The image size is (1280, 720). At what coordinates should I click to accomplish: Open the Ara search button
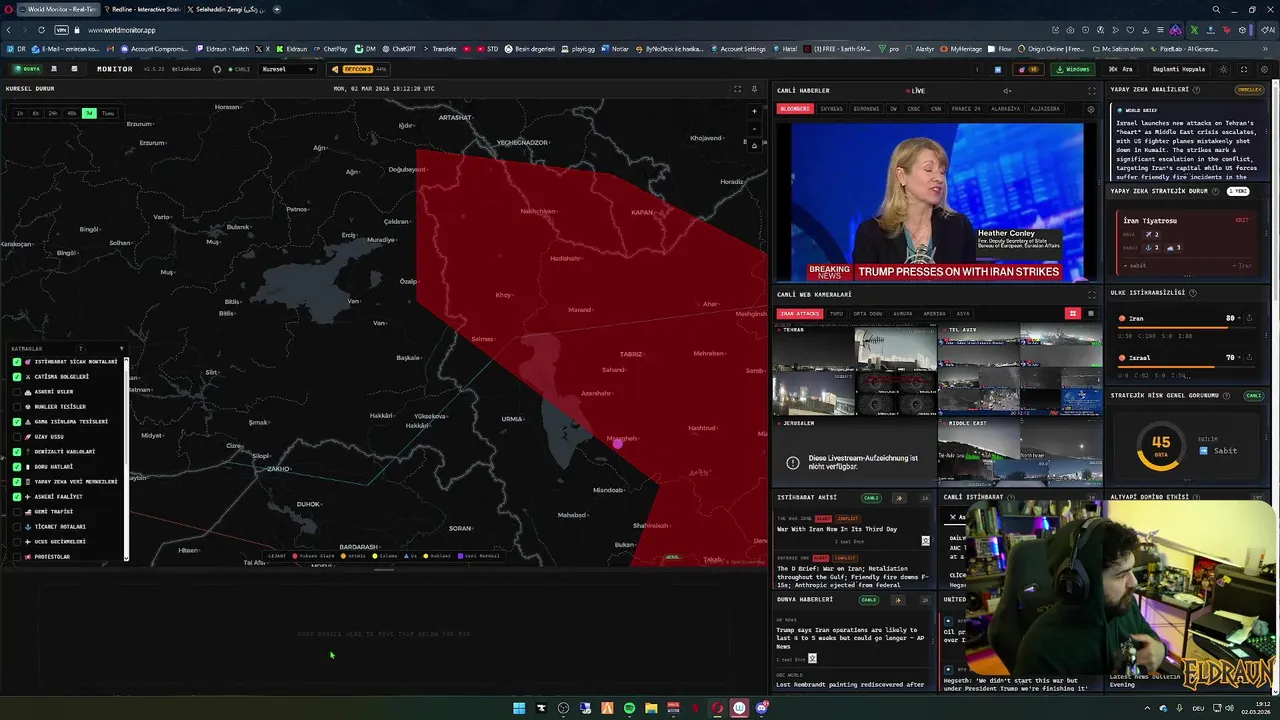tap(1121, 69)
